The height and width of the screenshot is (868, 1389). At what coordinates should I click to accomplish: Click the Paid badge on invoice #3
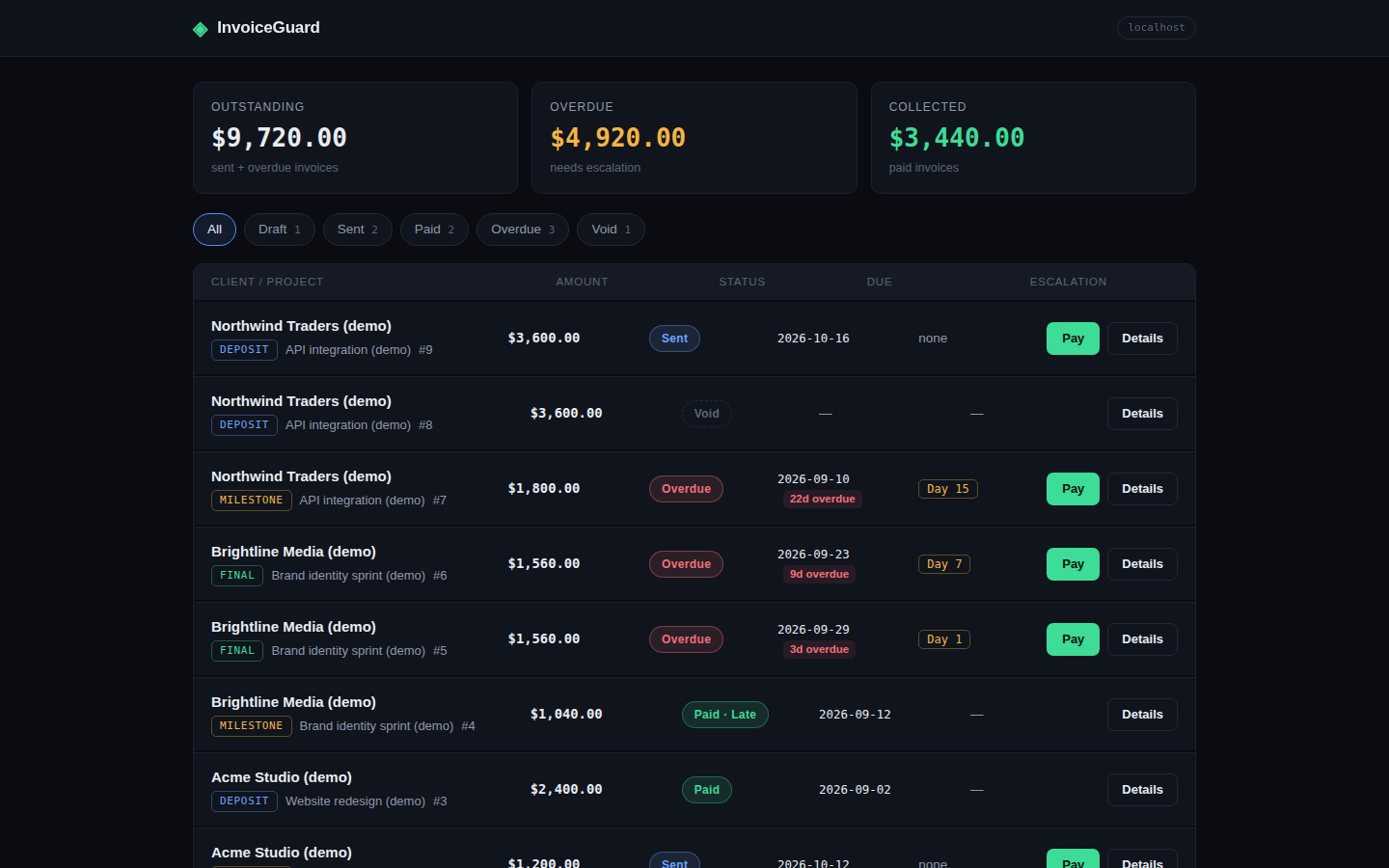point(706,790)
